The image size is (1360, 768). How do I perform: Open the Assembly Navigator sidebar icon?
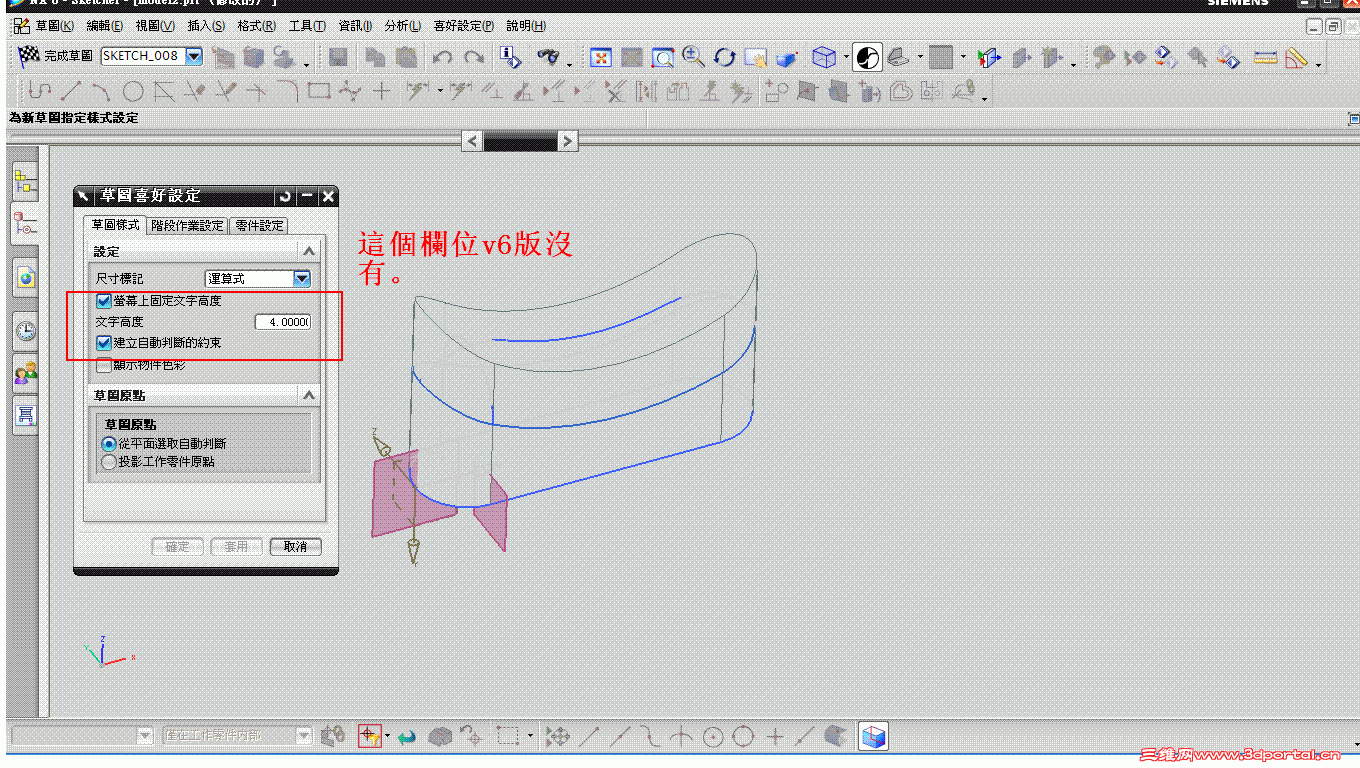25,181
